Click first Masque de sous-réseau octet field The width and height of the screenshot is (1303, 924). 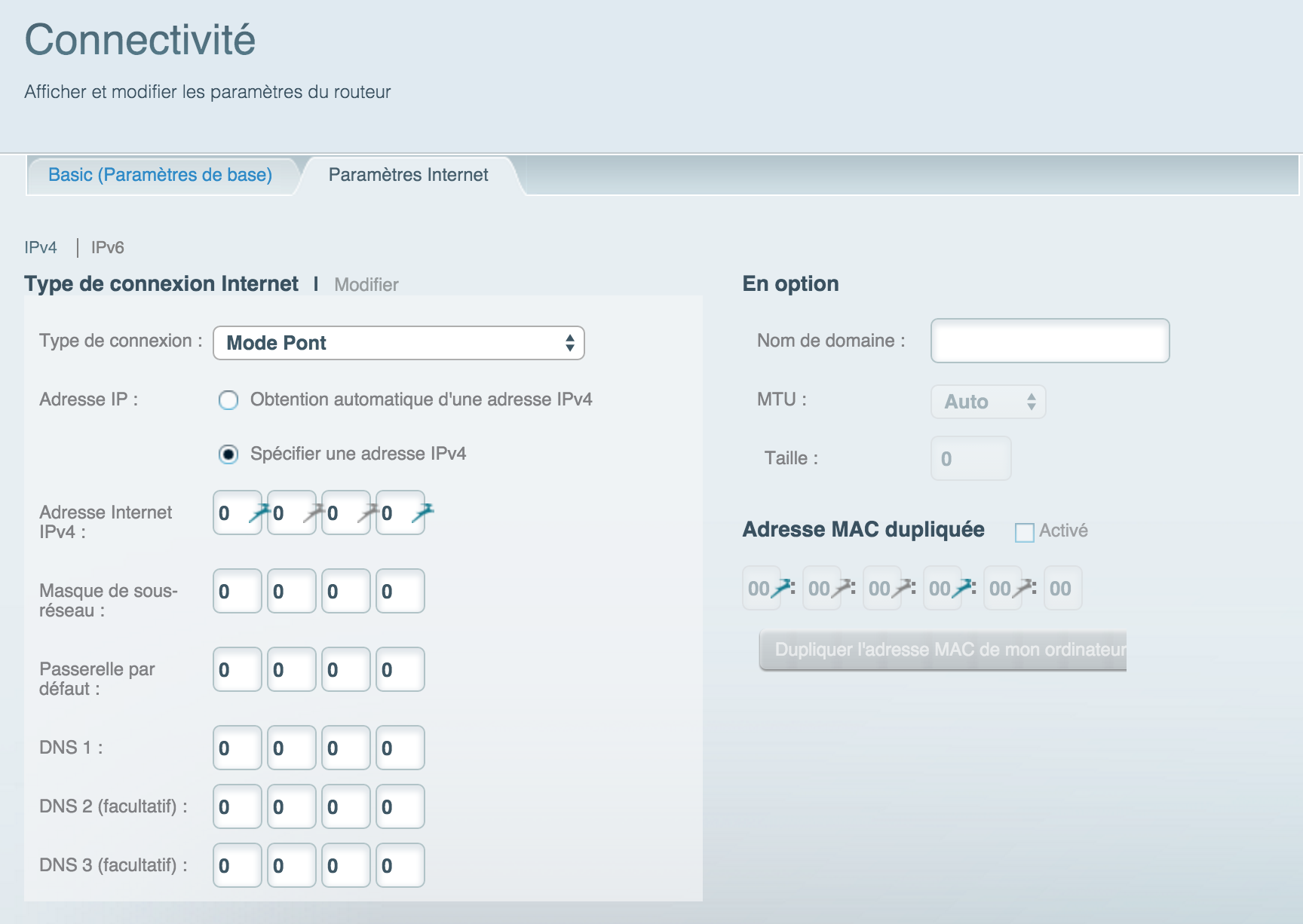tap(238, 592)
